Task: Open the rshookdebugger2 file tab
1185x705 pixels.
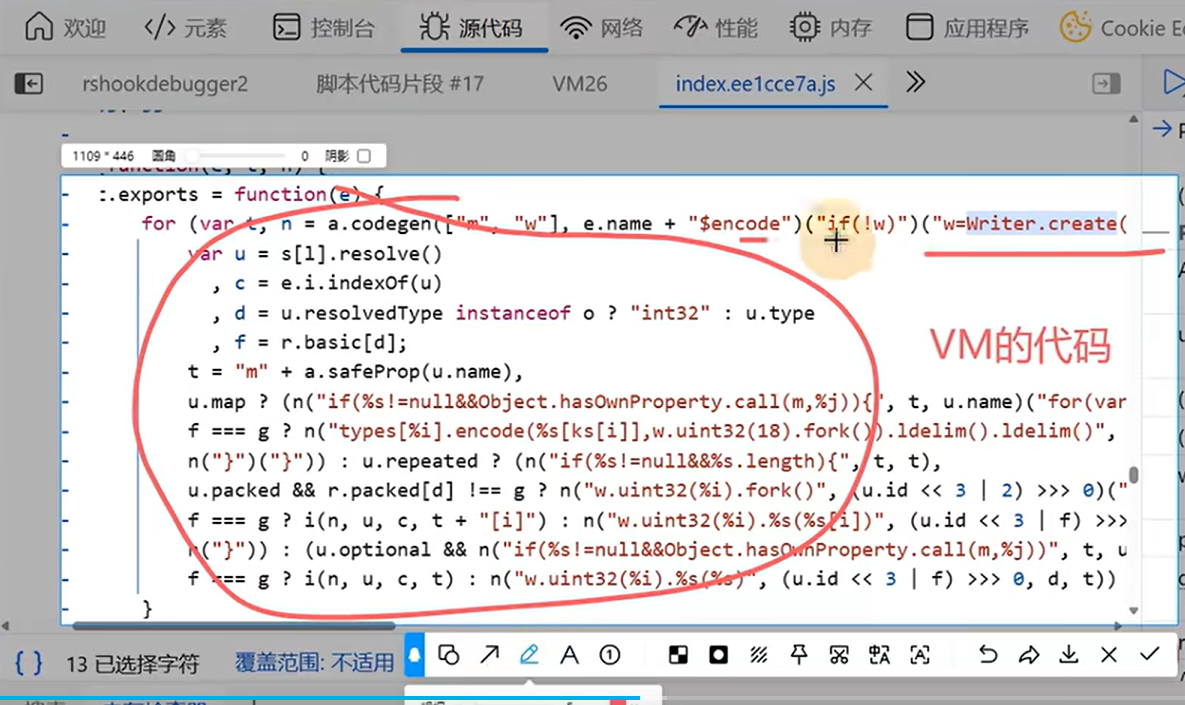Action: click(x=165, y=84)
